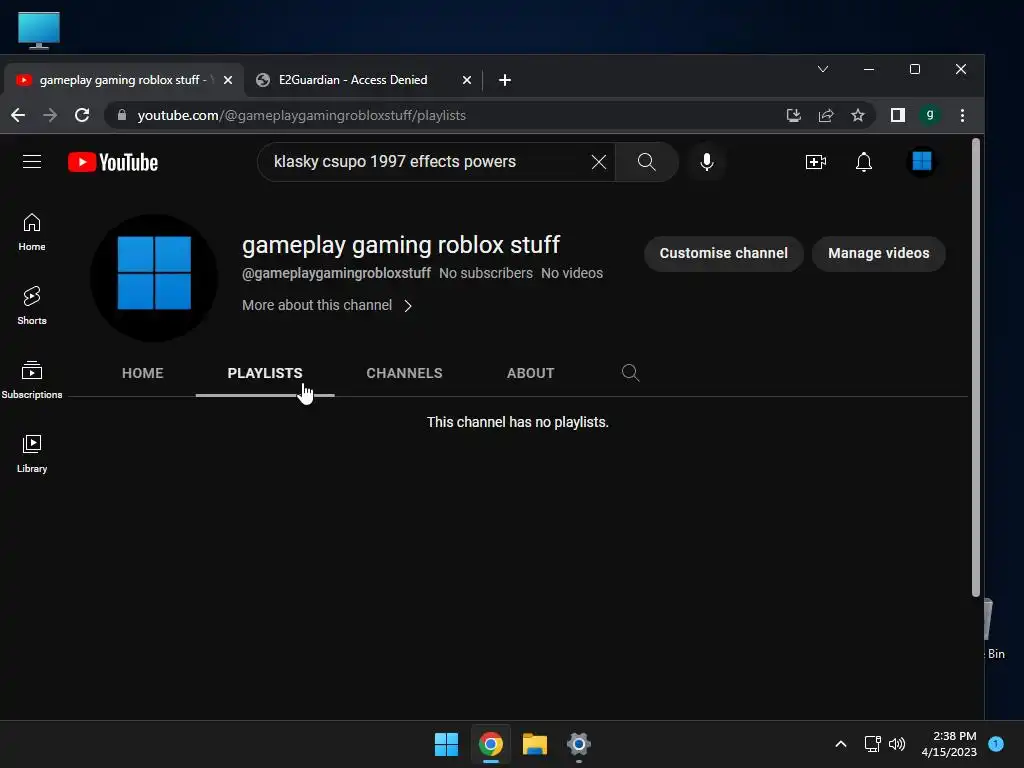Viewport: 1024px width, 768px height.
Task: Select the gameplay gaming roblox stuff browser tab
Action: (124, 80)
